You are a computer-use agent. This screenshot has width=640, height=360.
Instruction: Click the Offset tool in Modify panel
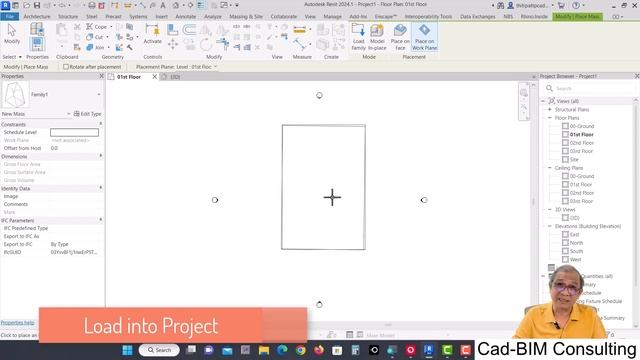pos(189,29)
